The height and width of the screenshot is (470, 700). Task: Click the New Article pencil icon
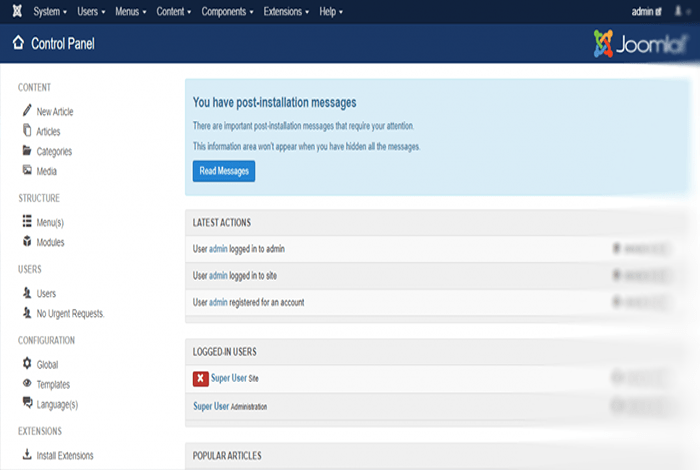[27, 111]
